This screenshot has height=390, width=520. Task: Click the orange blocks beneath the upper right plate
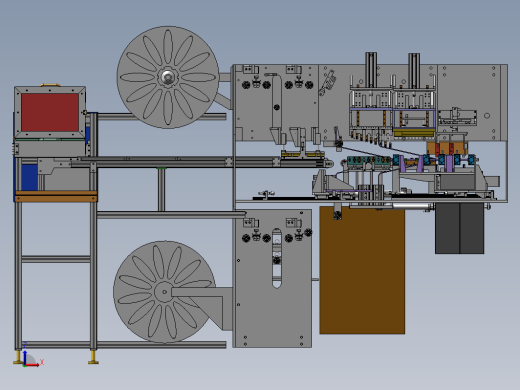(x=447, y=148)
